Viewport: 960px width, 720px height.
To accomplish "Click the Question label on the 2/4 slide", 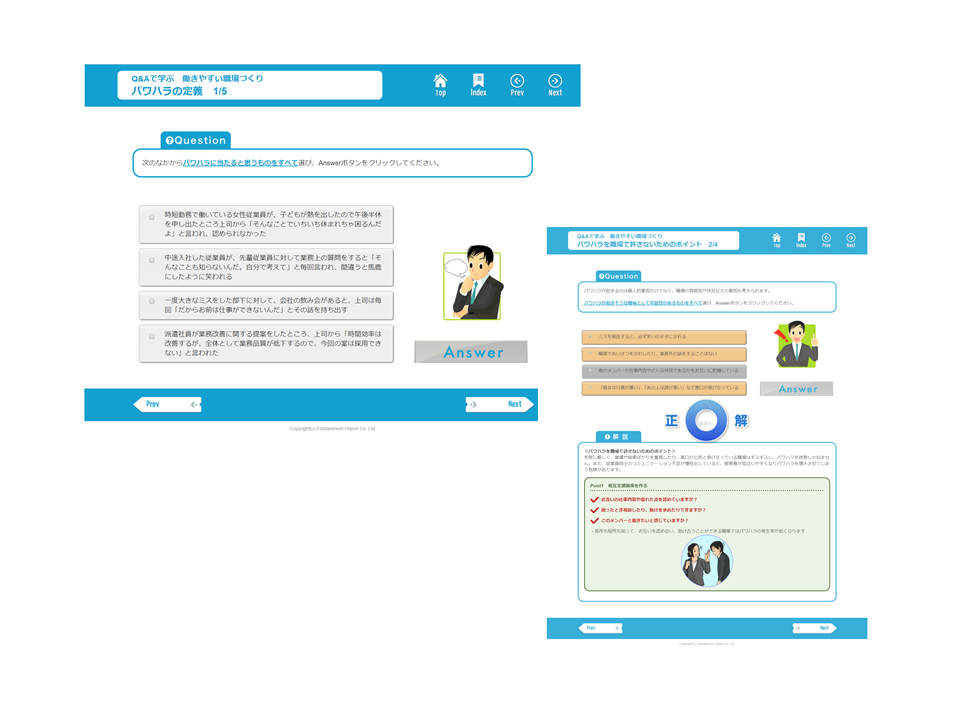I will click(618, 276).
